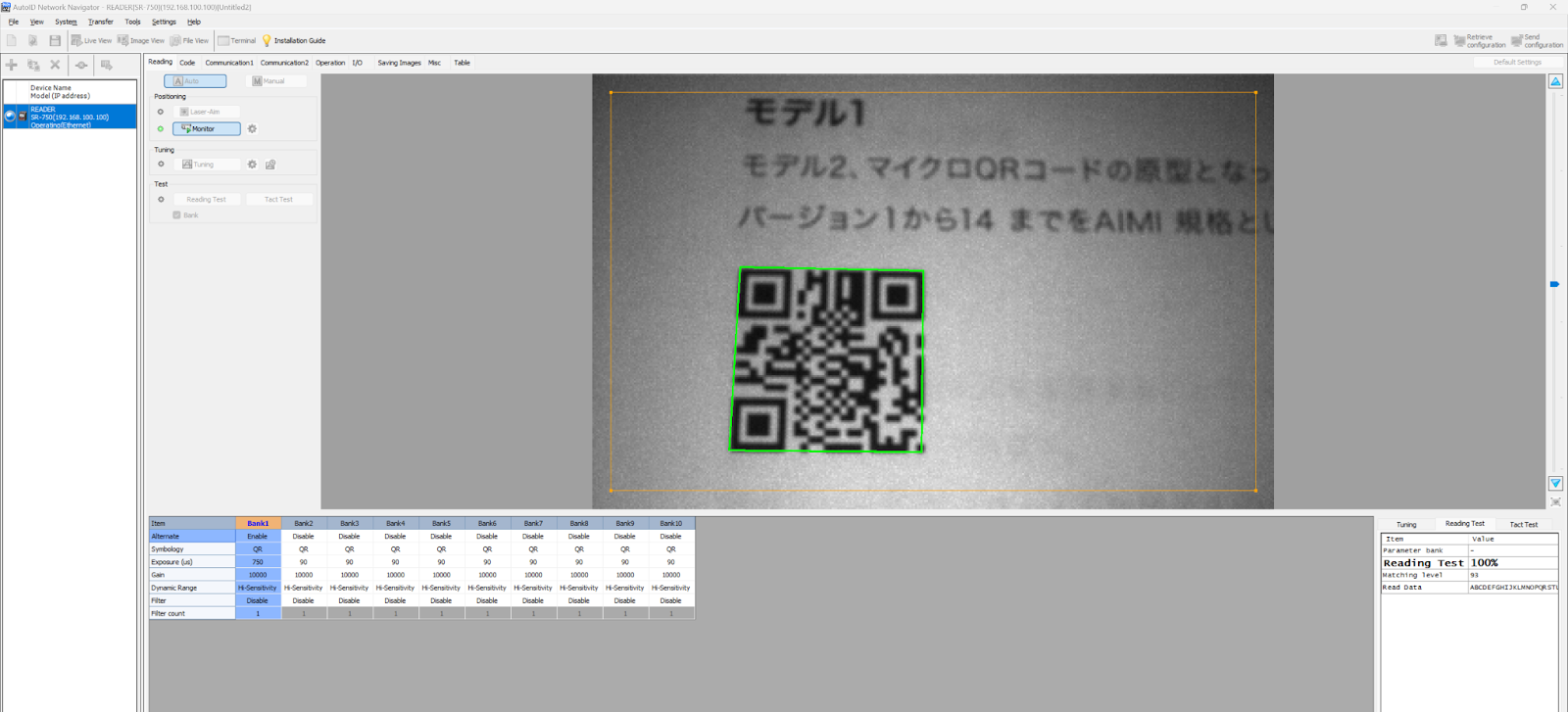
Task: Open the View menu
Action: 36,22
